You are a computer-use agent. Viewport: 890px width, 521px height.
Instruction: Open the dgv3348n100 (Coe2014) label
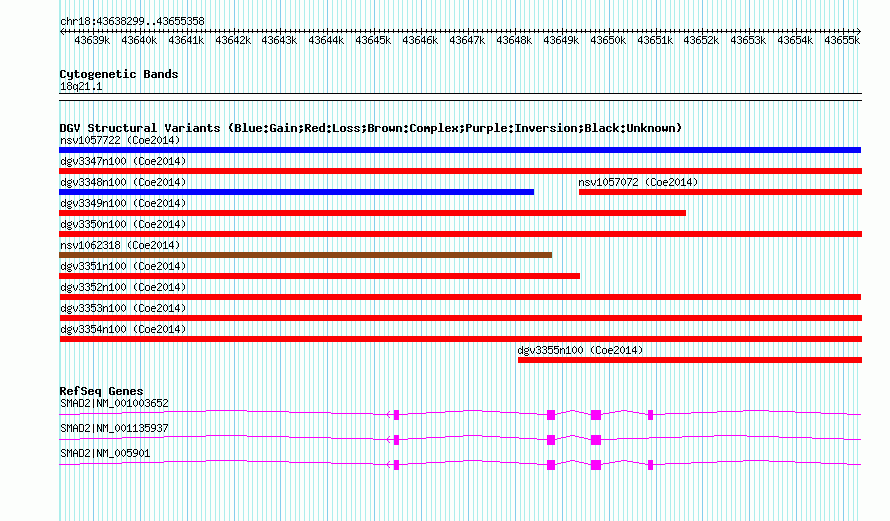pyautogui.click(x=123, y=182)
